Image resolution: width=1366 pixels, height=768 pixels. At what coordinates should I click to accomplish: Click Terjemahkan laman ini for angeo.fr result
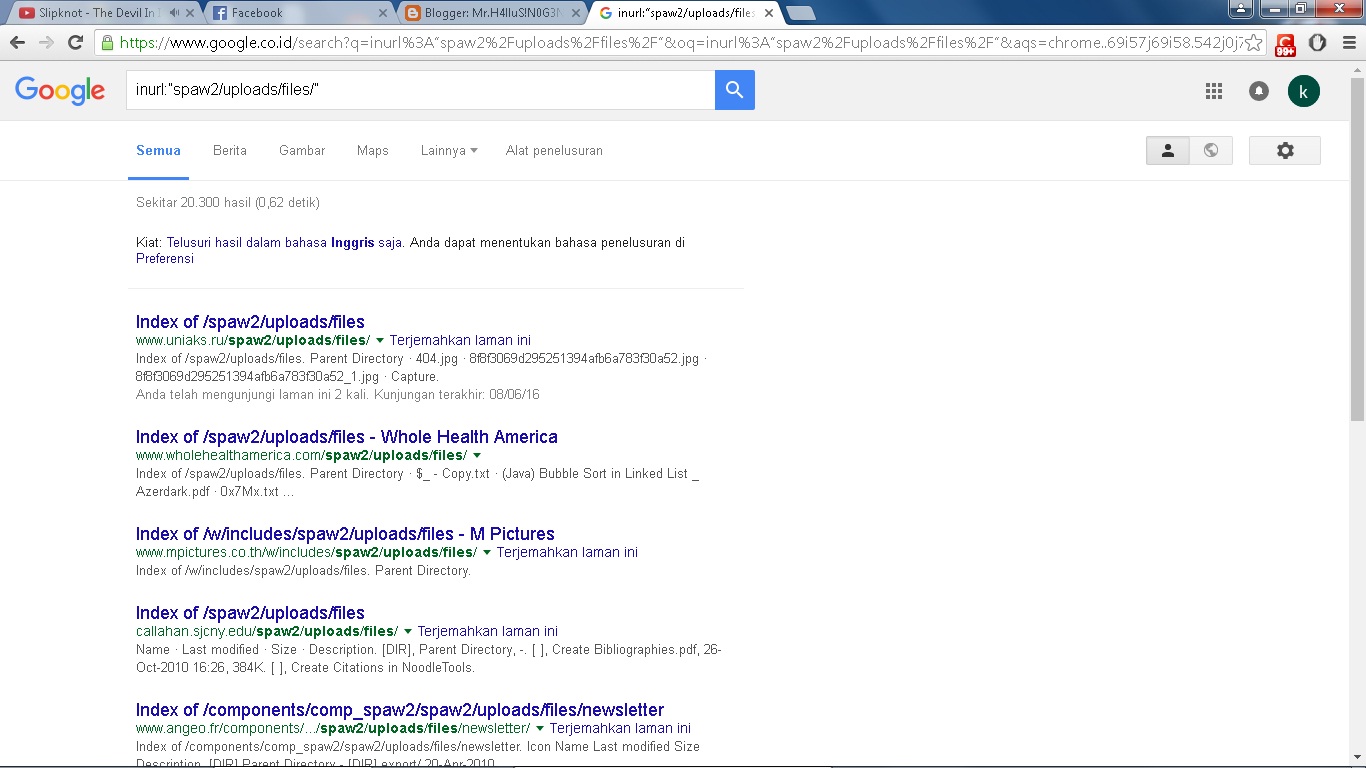pos(620,729)
